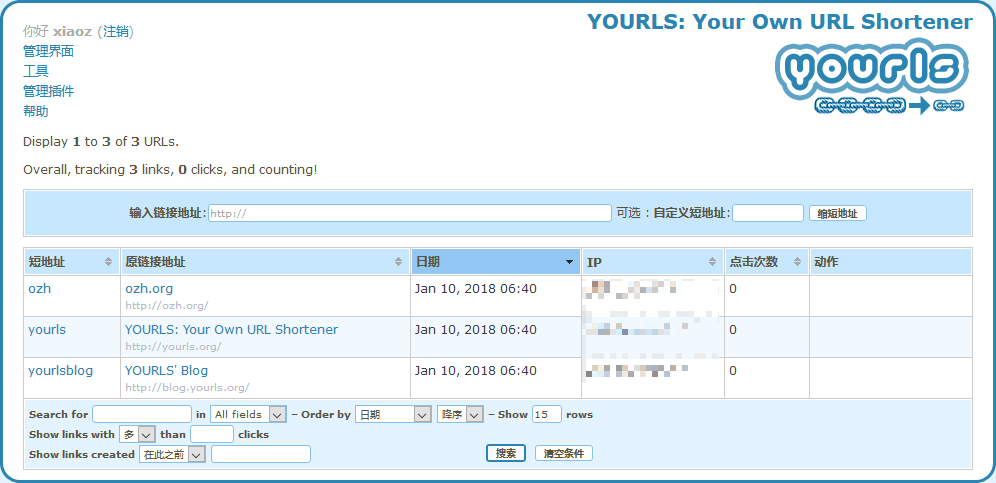
Task: Click the 动作 column header
Action: (890, 262)
